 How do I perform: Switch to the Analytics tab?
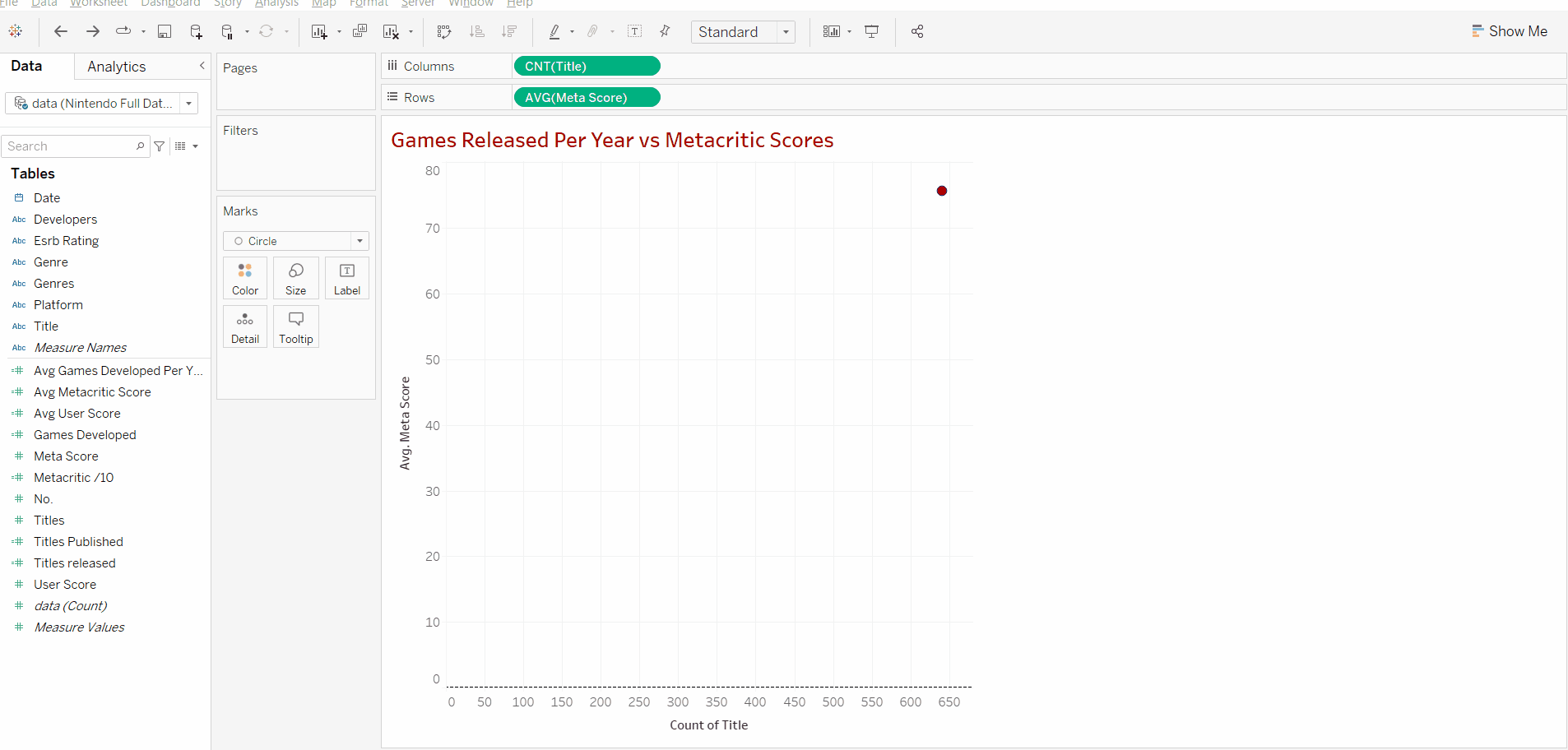[117, 67]
